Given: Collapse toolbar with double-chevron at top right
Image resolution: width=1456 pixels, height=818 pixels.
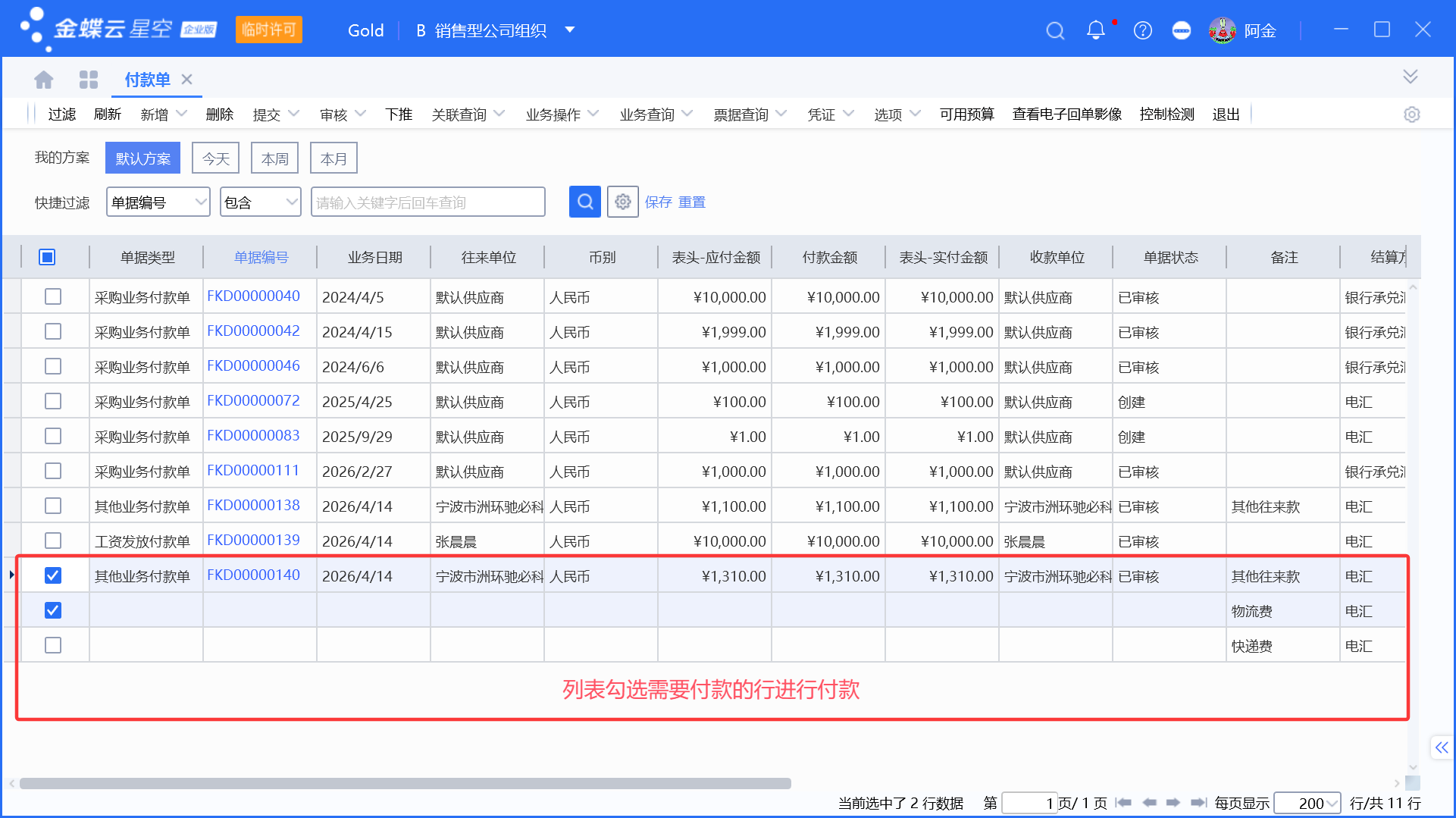Looking at the screenshot, I should click(1410, 77).
